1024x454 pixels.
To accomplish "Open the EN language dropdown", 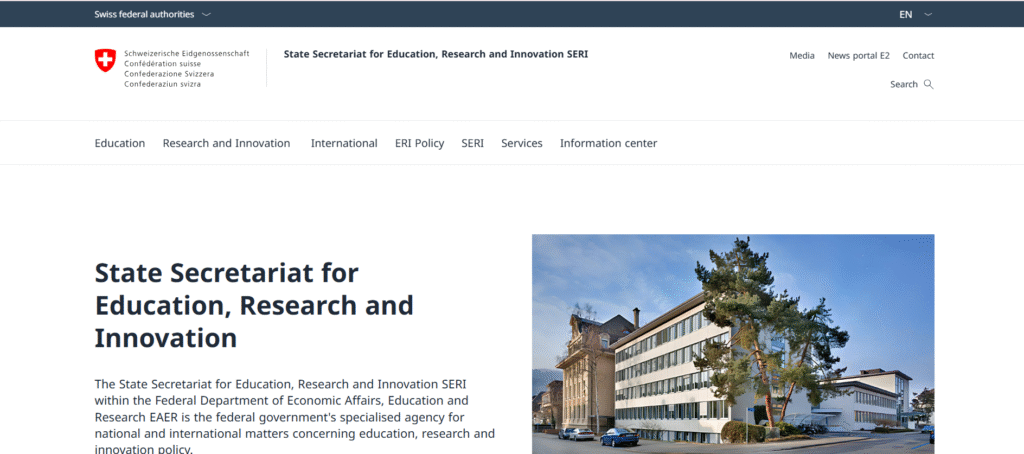I will pos(915,14).
